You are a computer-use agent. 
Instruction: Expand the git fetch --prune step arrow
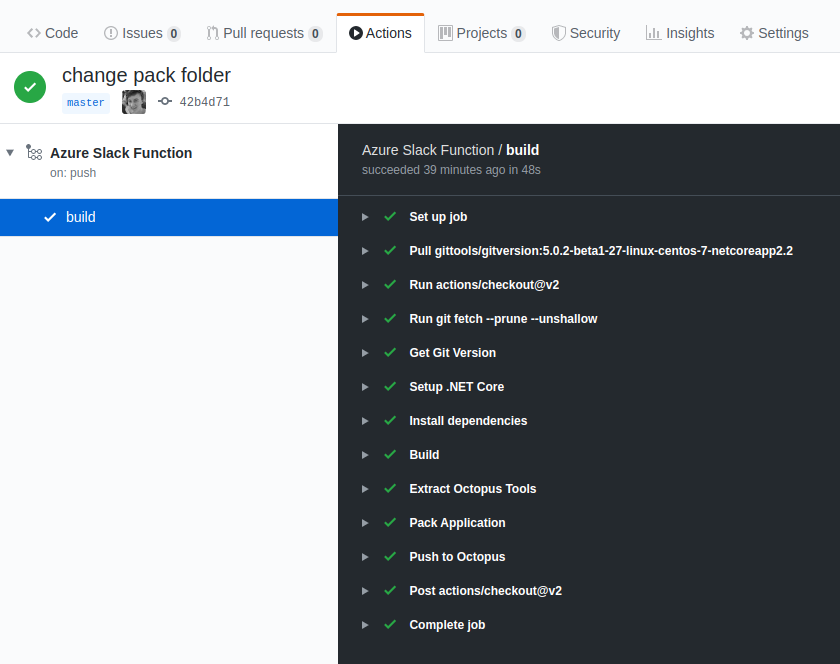coord(365,319)
